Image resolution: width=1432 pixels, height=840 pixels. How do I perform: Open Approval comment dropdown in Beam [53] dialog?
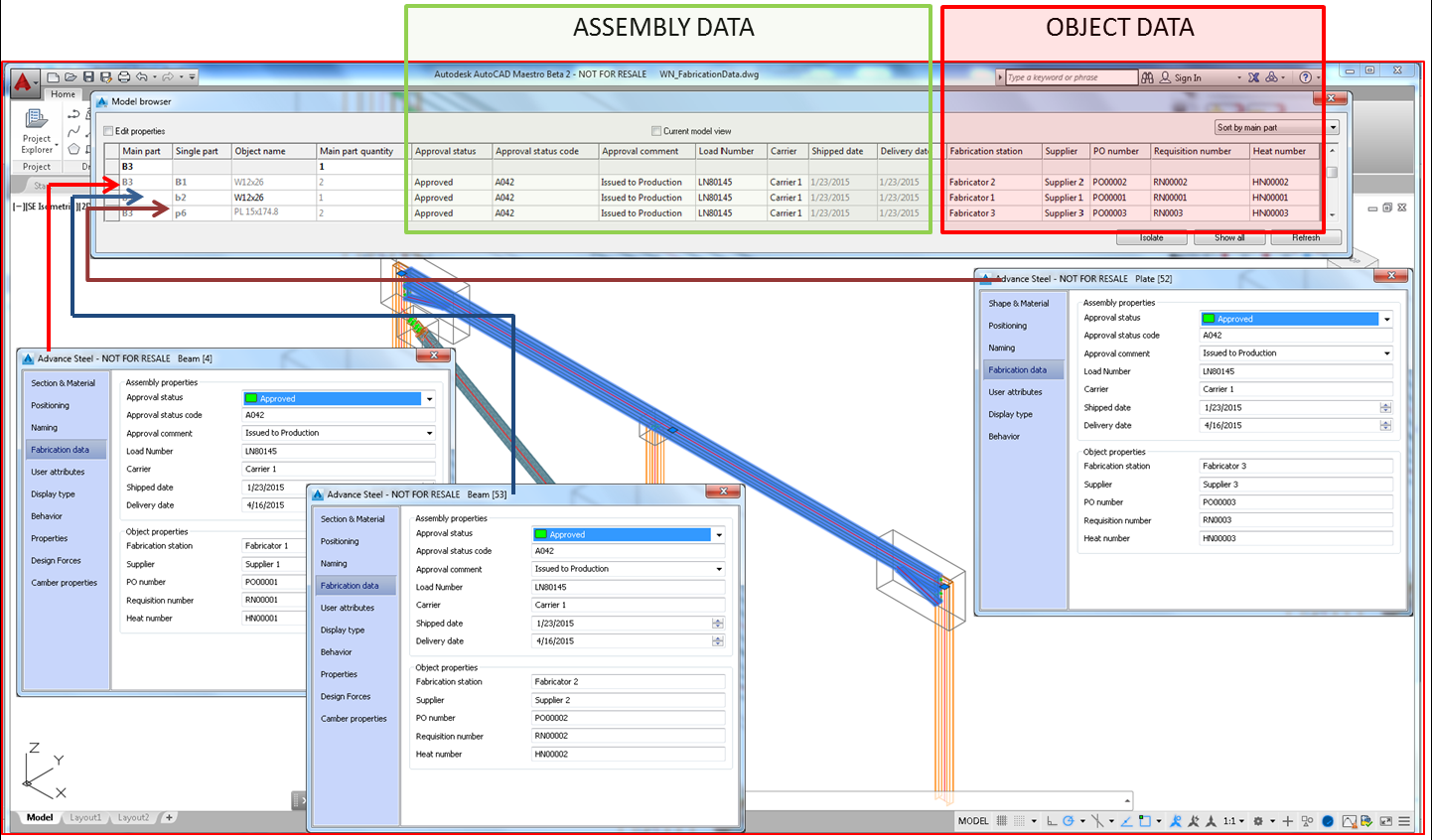pos(720,569)
